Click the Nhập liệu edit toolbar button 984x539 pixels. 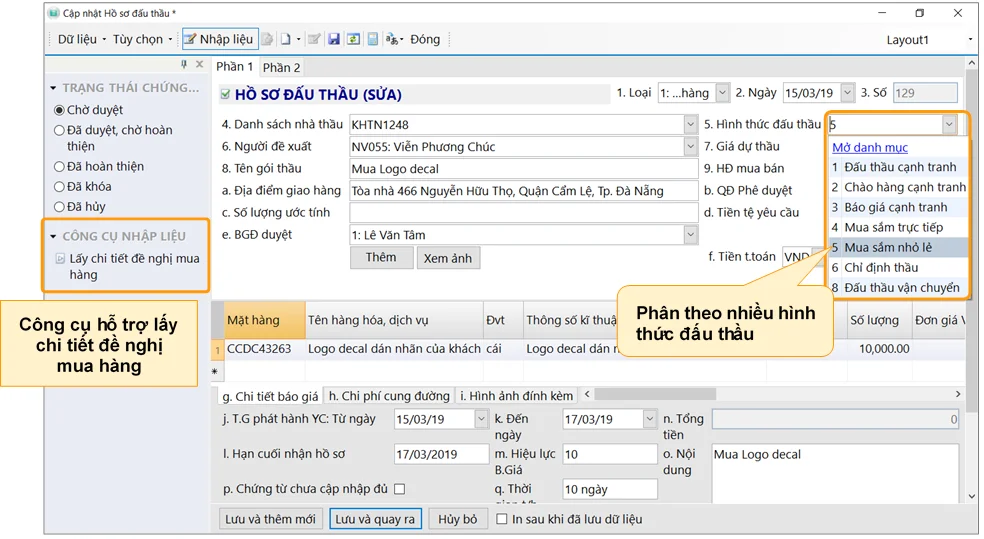pyautogui.click(x=218, y=40)
